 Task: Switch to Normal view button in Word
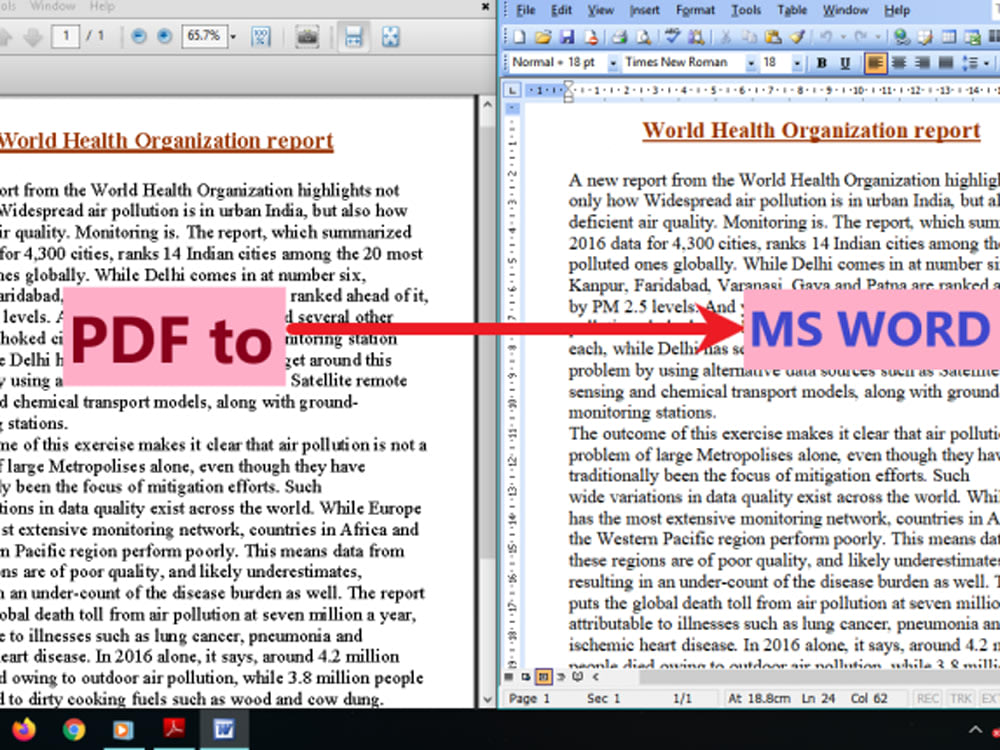509,677
